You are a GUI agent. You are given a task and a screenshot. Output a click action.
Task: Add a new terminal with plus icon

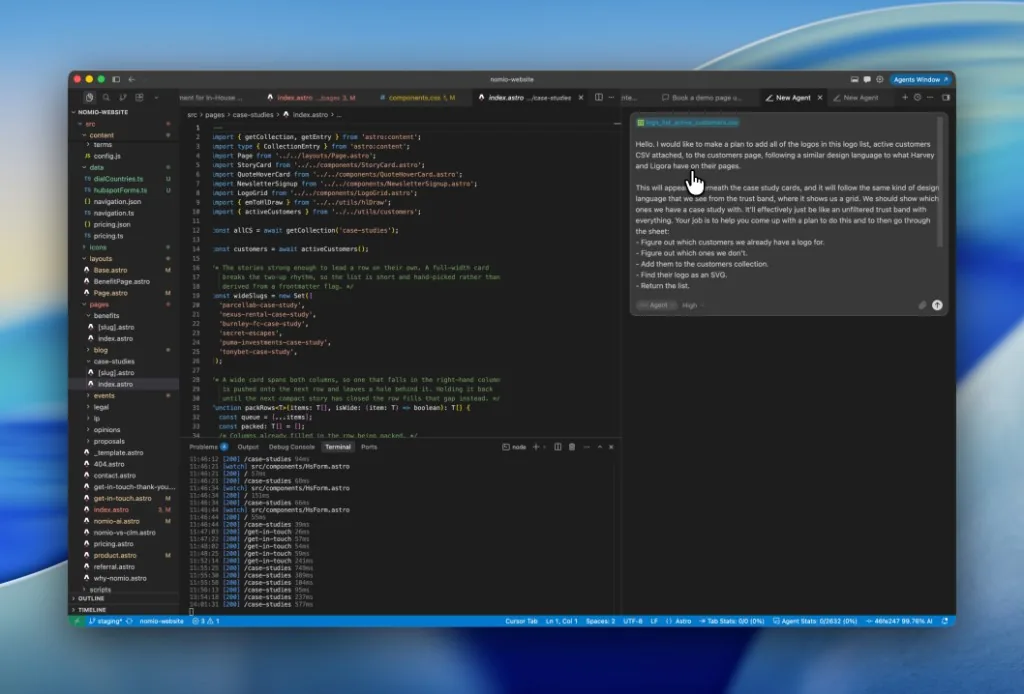point(536,447)
